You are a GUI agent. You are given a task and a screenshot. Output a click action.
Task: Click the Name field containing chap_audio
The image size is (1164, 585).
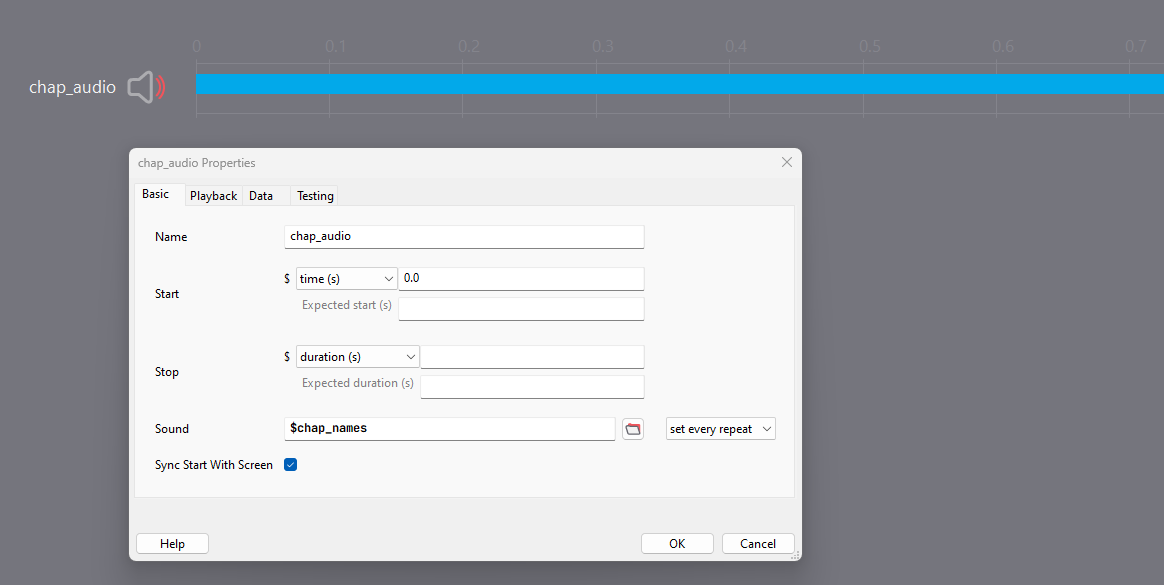point(464,237)
